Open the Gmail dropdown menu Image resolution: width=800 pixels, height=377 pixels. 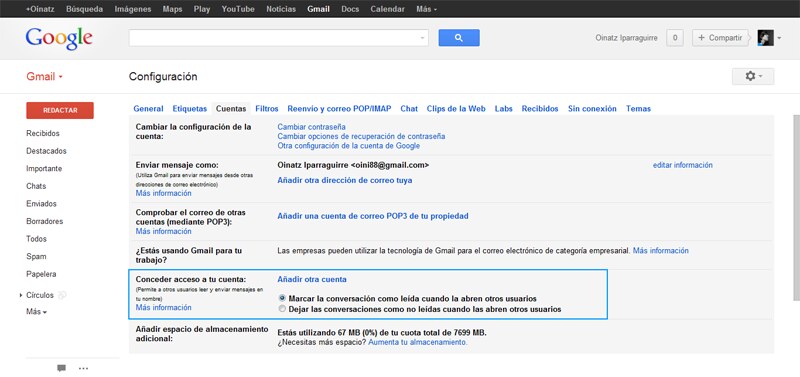pos(44,77)
